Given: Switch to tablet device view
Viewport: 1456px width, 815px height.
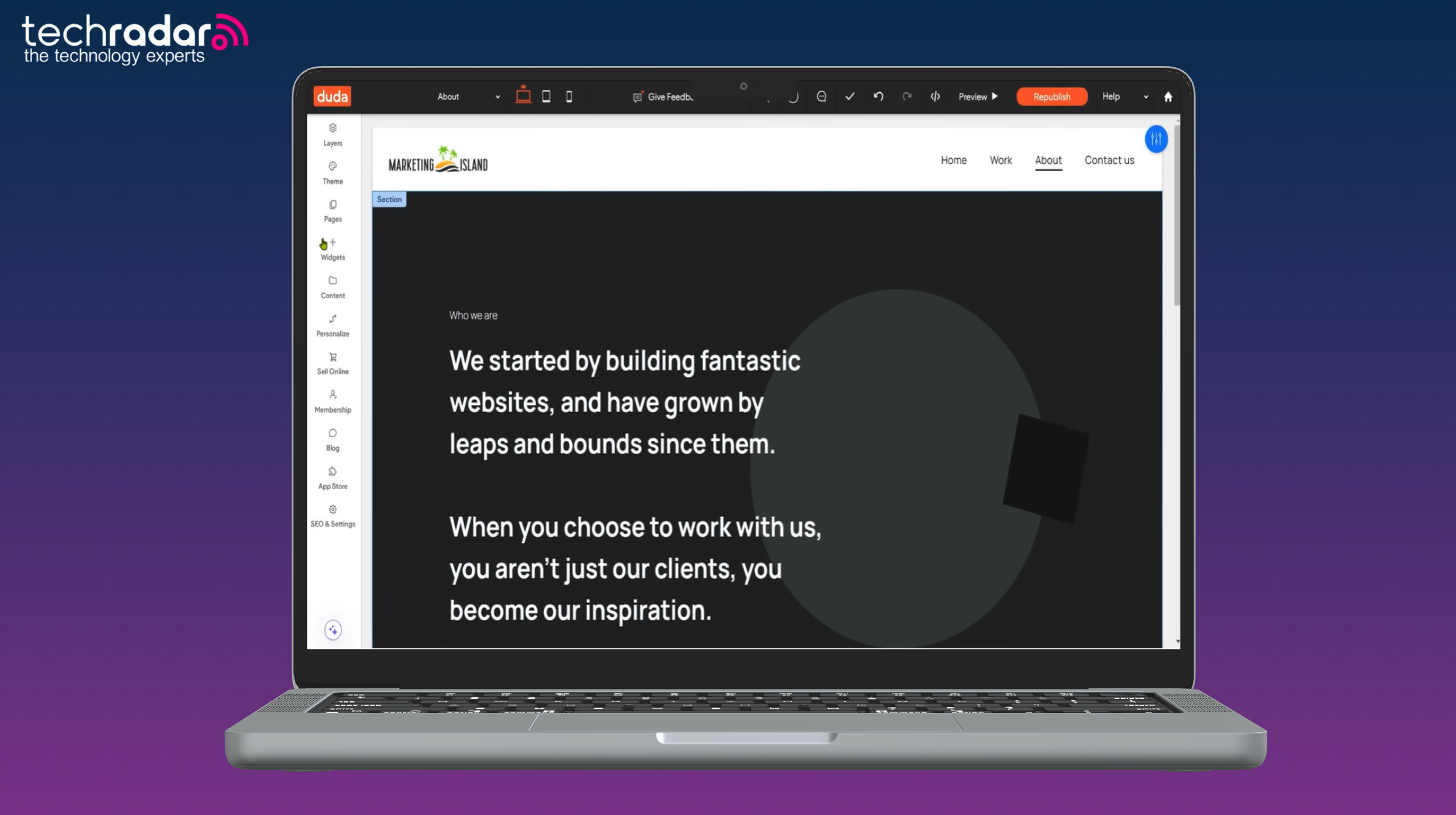Looking at the screenshot, I should [546, 97].
